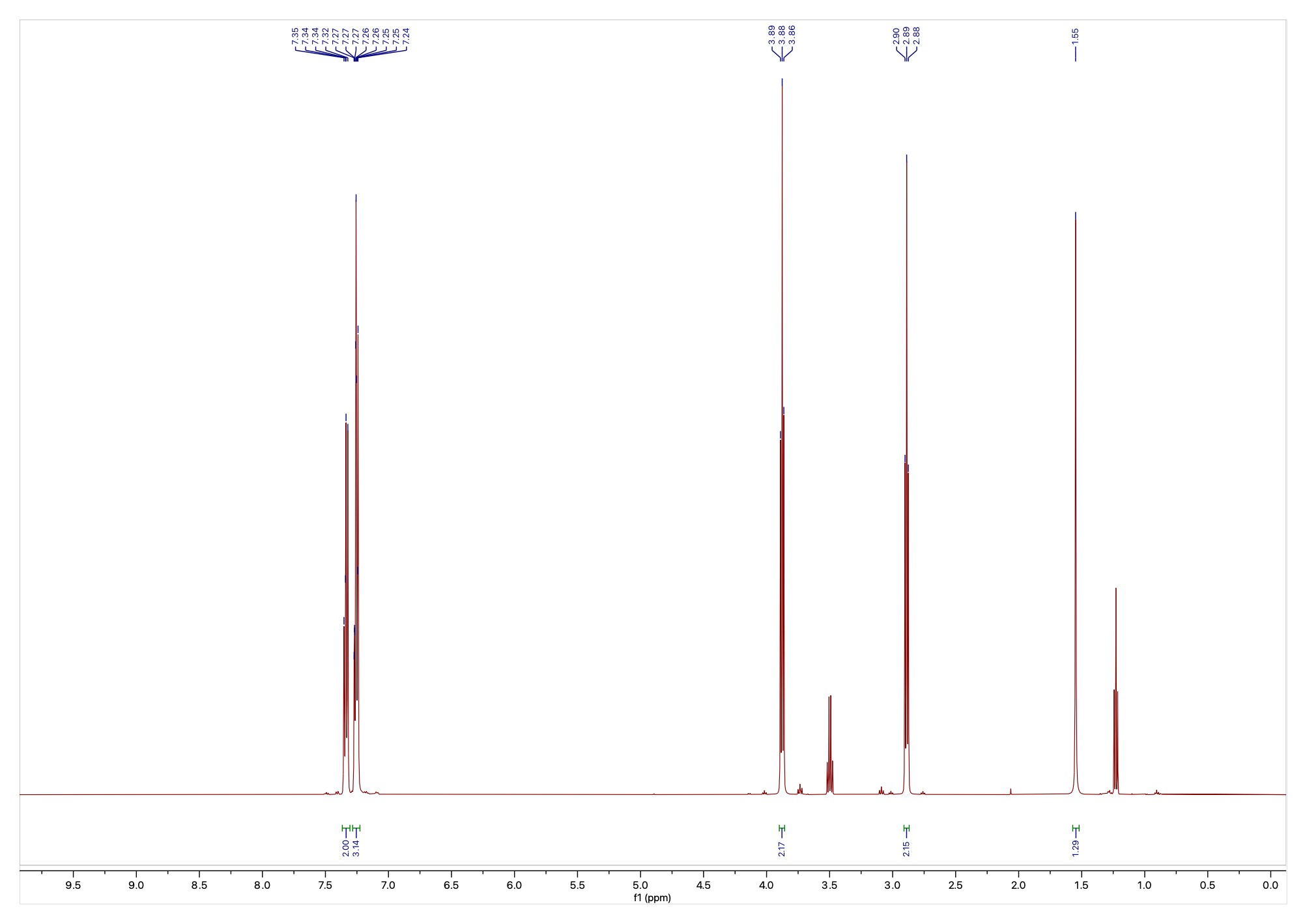
Task: Click the 3.14 integral value
Action: [356, 848]
